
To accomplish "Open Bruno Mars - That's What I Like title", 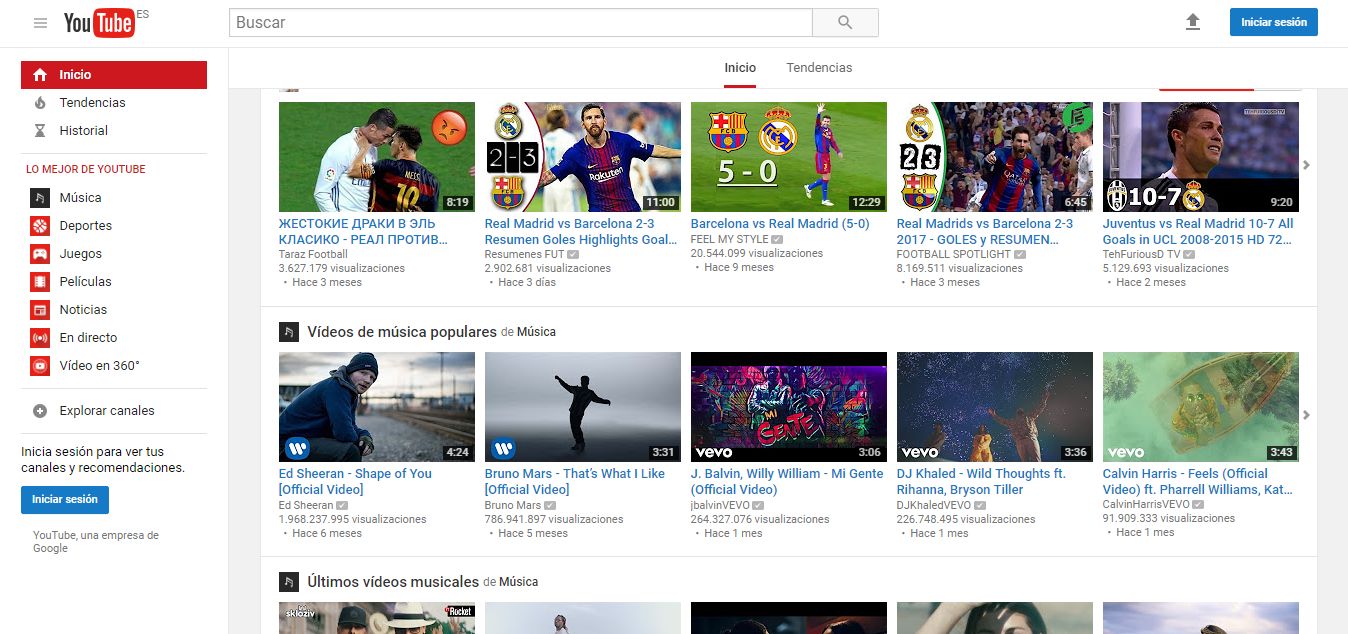I will point(575,482).
